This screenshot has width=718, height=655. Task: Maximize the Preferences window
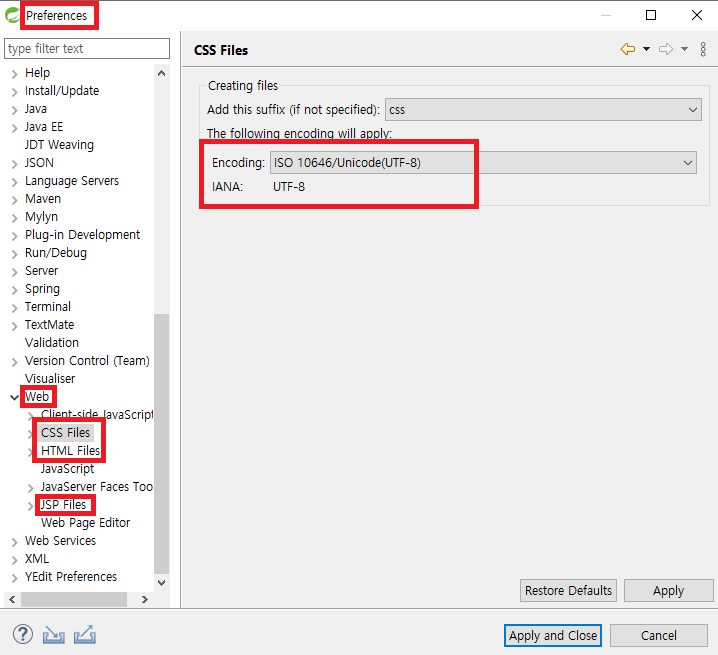651,15
